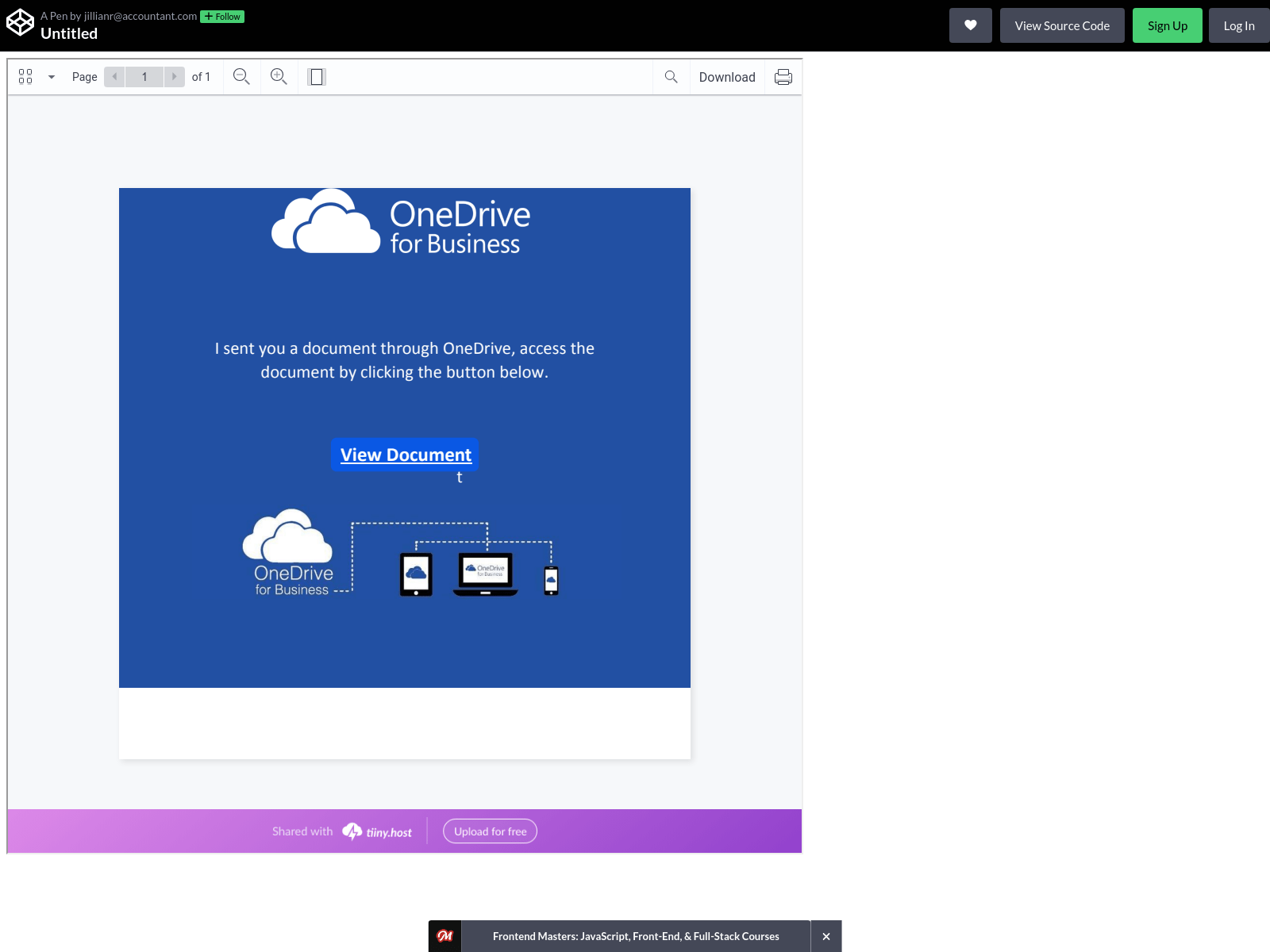The image size is (1270, 952).
Task: Open the PDF search magnifier
Action: coord(672,77)
